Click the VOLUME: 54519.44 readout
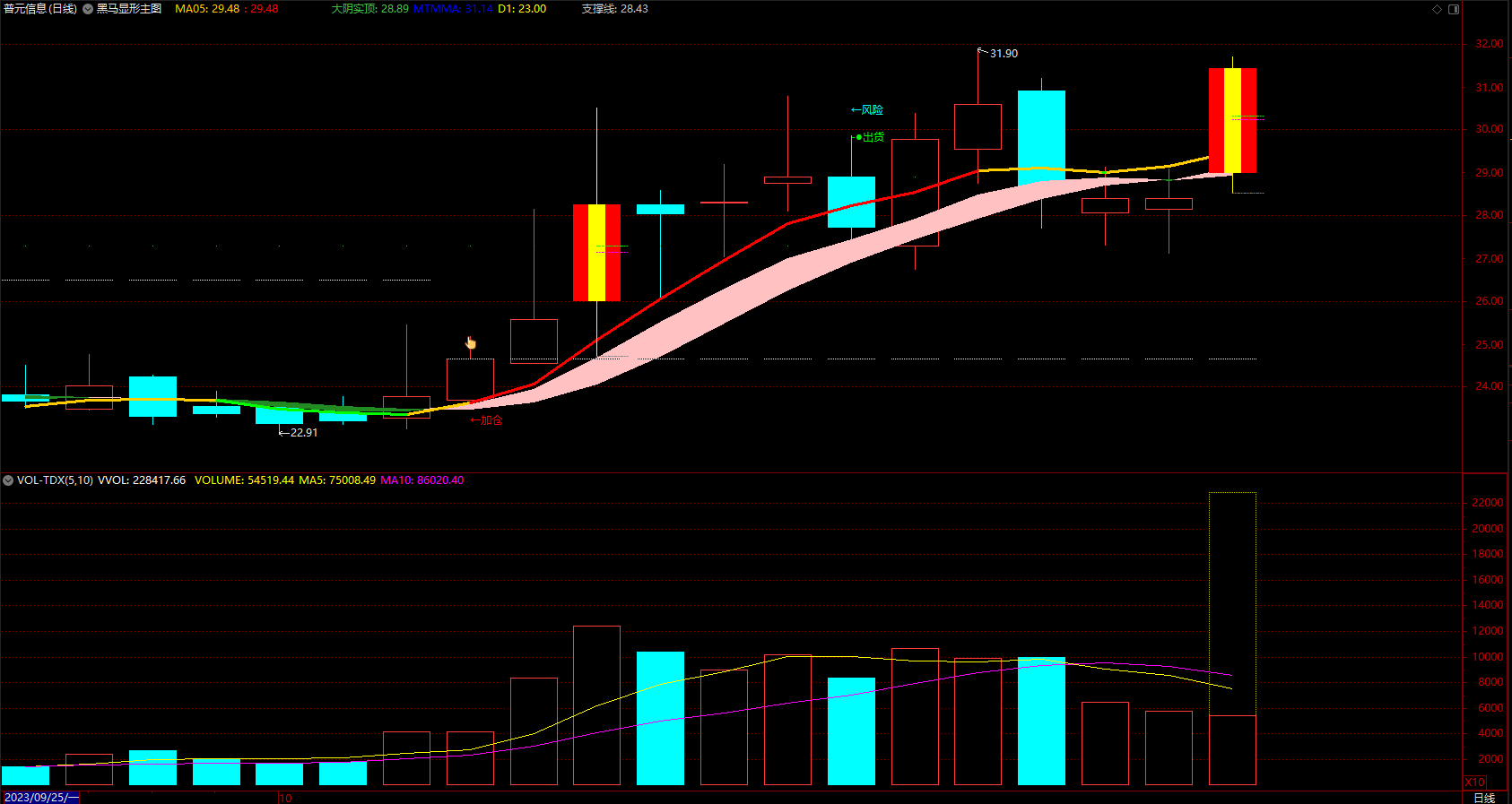 click(x=244, y=480)
